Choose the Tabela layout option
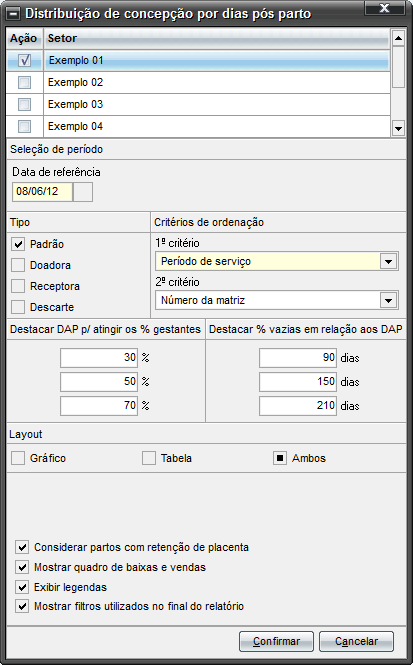This screenshot has width=413, height=665. [149, 458]
